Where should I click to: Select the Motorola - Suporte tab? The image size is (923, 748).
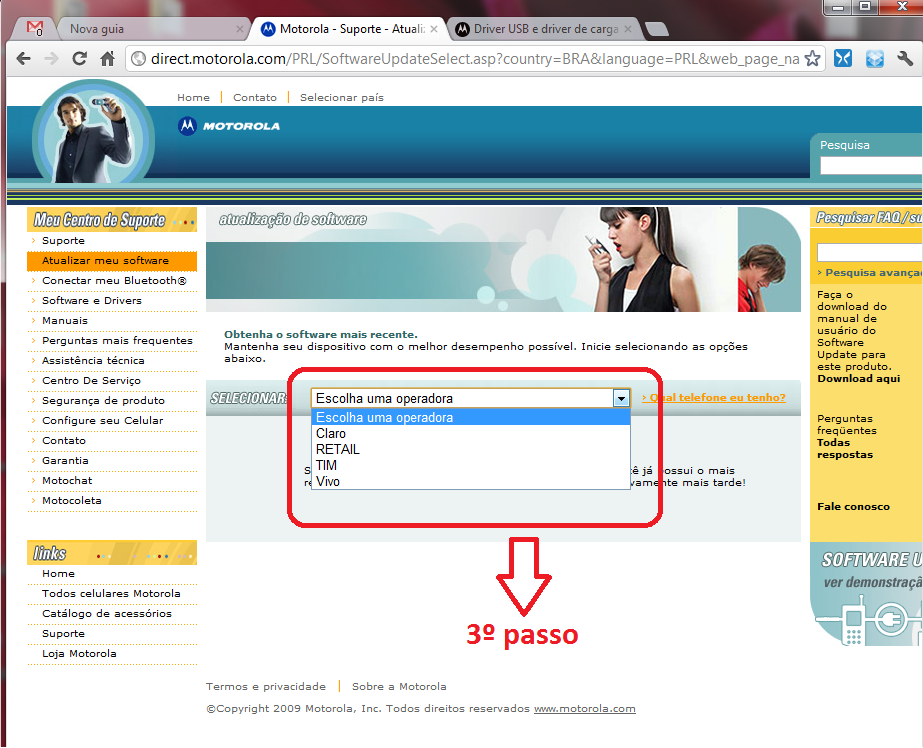click(351, 29)
